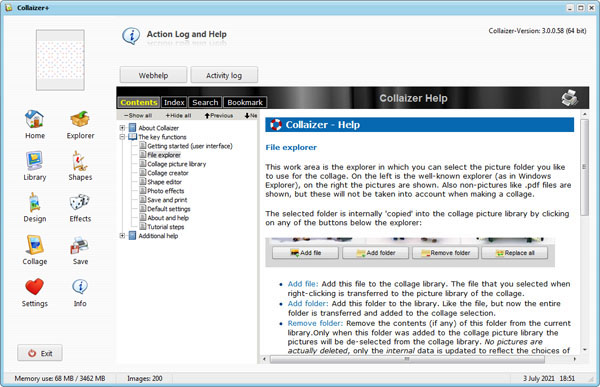Click the 3 July 2021 date in status bar
This screenshot has width=600, height=387.
(539, 378)
